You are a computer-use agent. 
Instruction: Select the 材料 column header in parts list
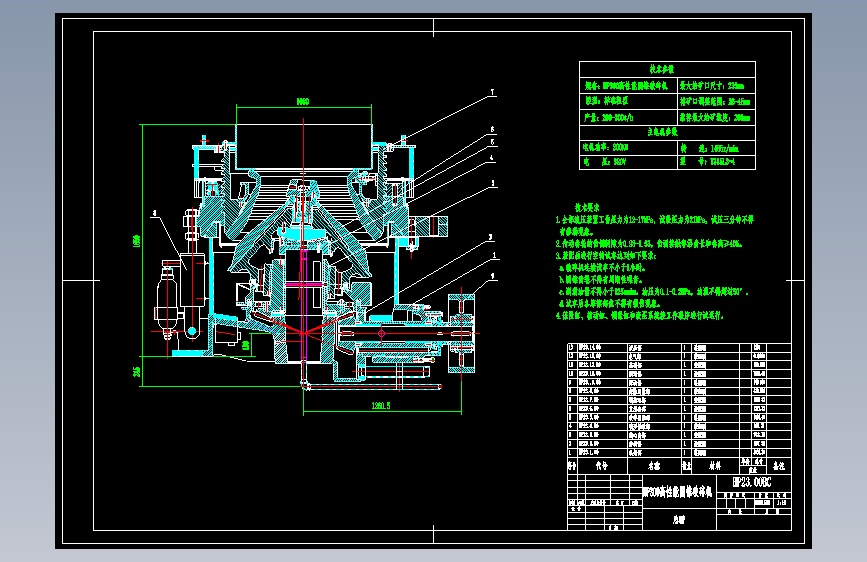[715, 466]
